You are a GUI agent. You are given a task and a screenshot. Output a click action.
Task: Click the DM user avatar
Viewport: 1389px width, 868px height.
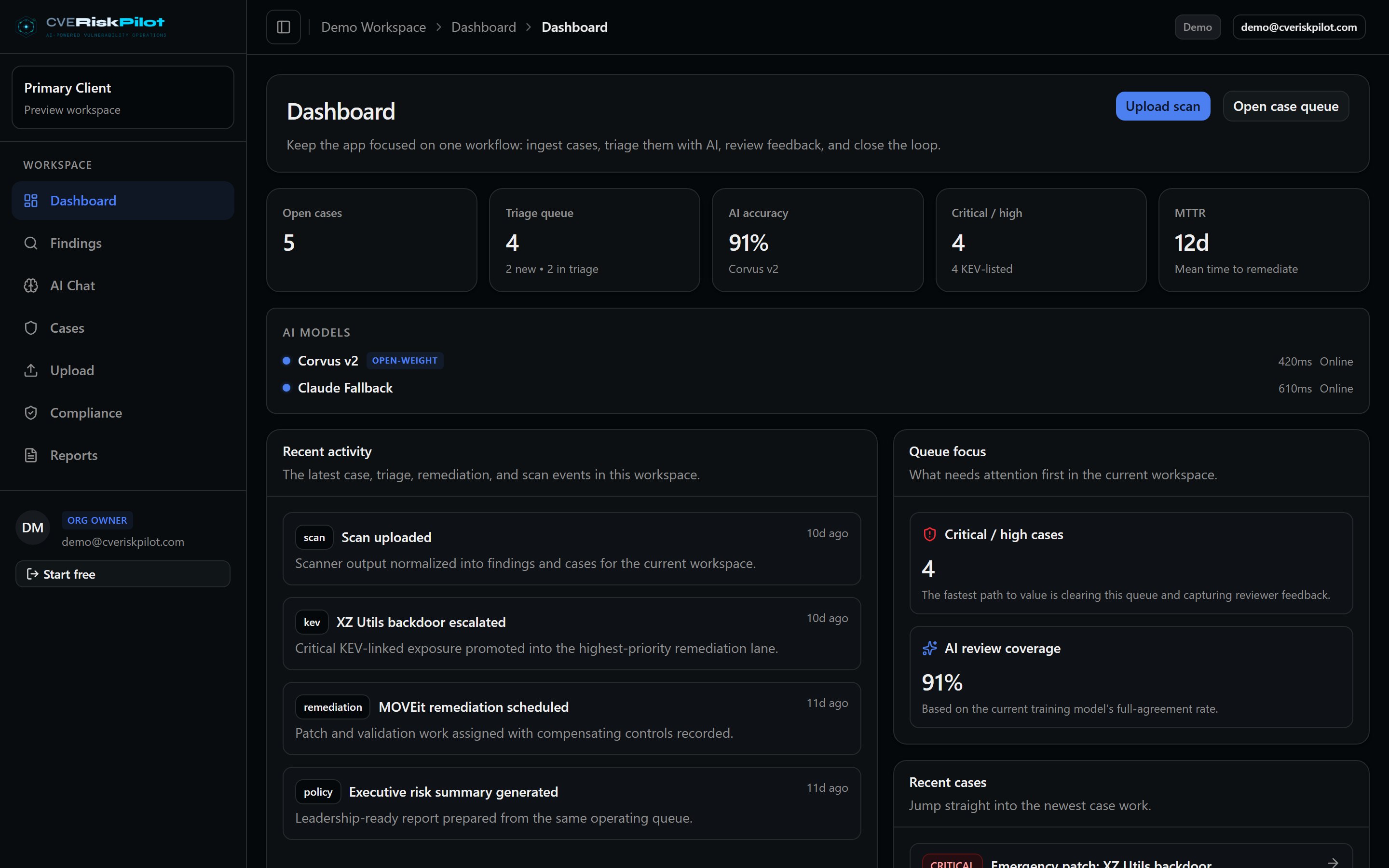click(x=33, y=528)
